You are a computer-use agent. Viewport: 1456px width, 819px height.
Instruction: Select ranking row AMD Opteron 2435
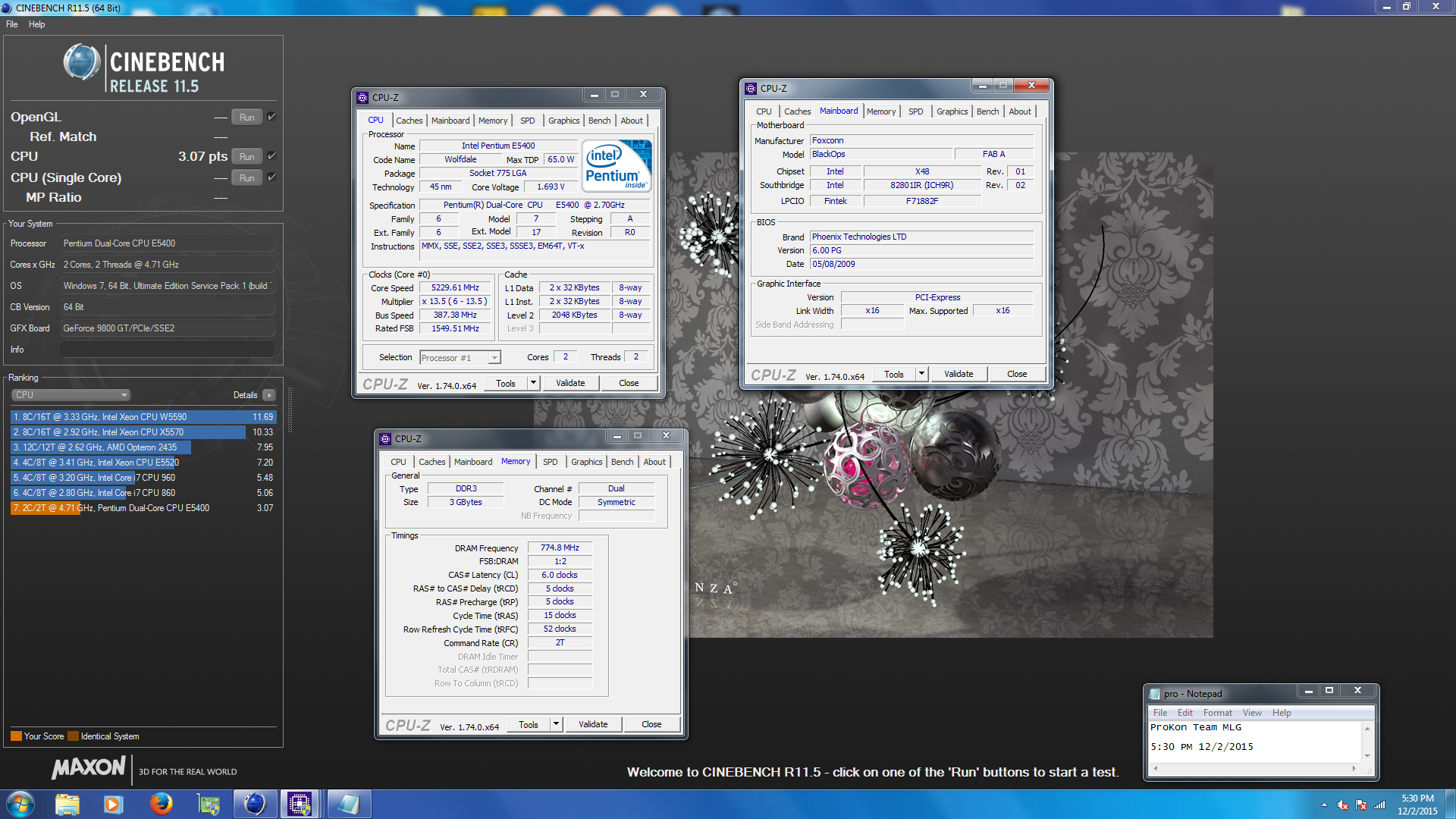point(143,447)
